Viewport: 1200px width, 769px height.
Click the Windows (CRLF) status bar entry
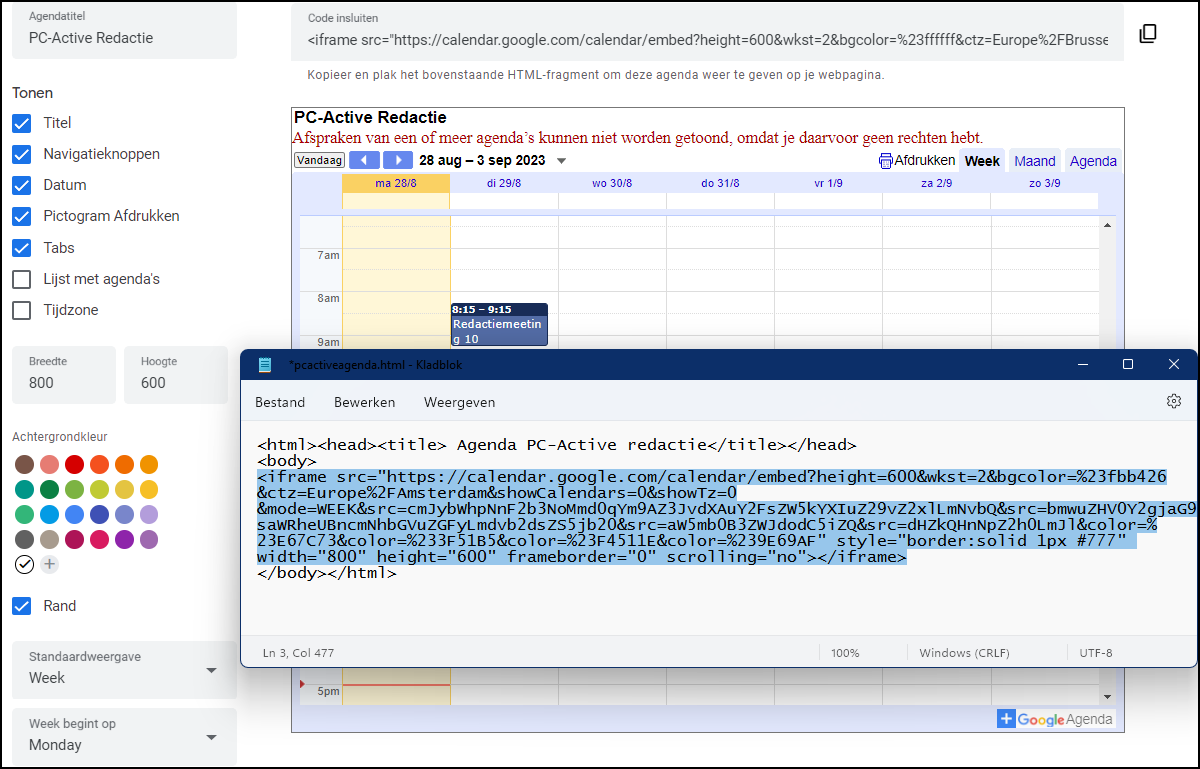tap(963, 653)
